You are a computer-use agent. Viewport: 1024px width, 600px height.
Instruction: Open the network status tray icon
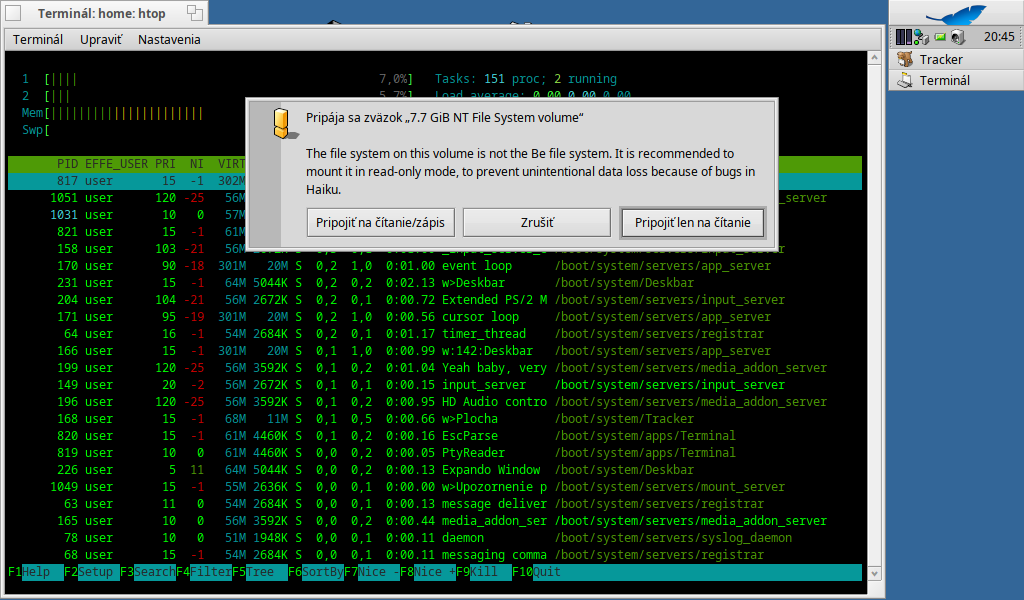click(x=921, y=37)
